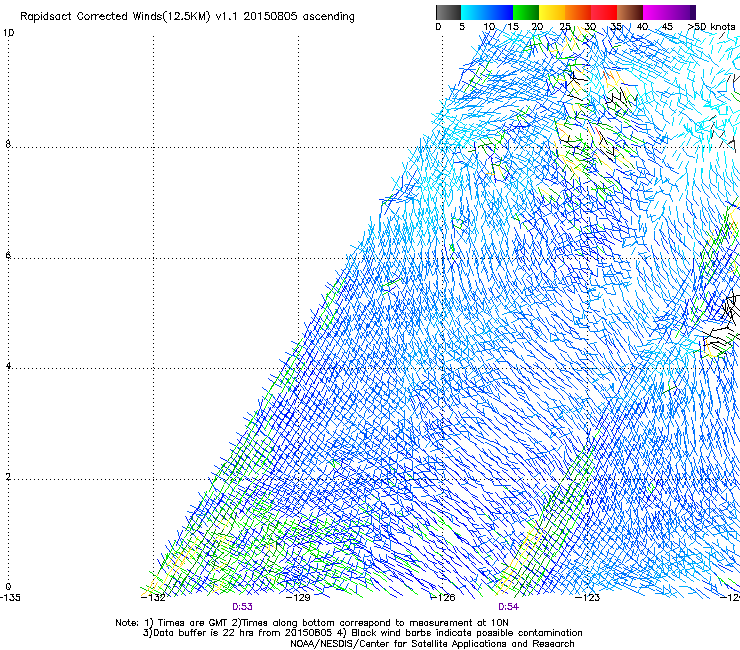Screen dimensions: 740x650
Task: Click the purple '0:53' swath time label
Action: click(242, 607)
